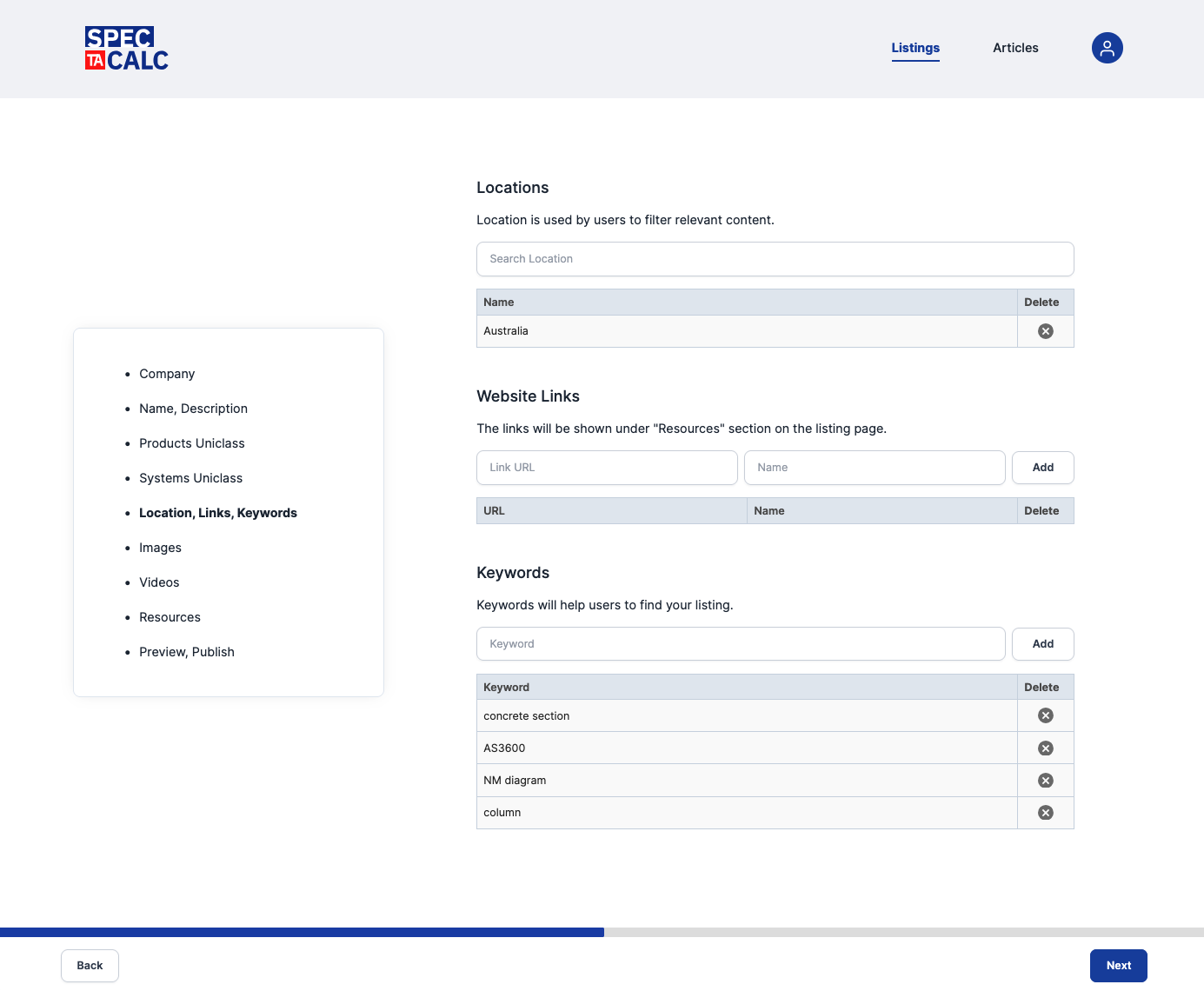Click the Search Location field
1204x991 pixels.
[775, 259]
